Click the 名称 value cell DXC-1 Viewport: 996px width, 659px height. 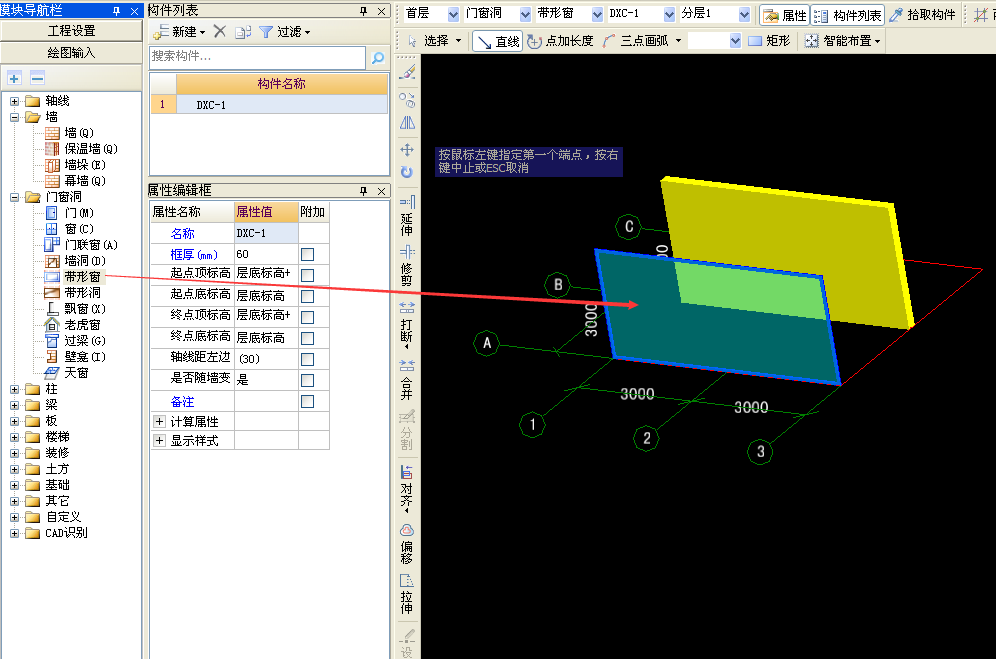point(266,233)
